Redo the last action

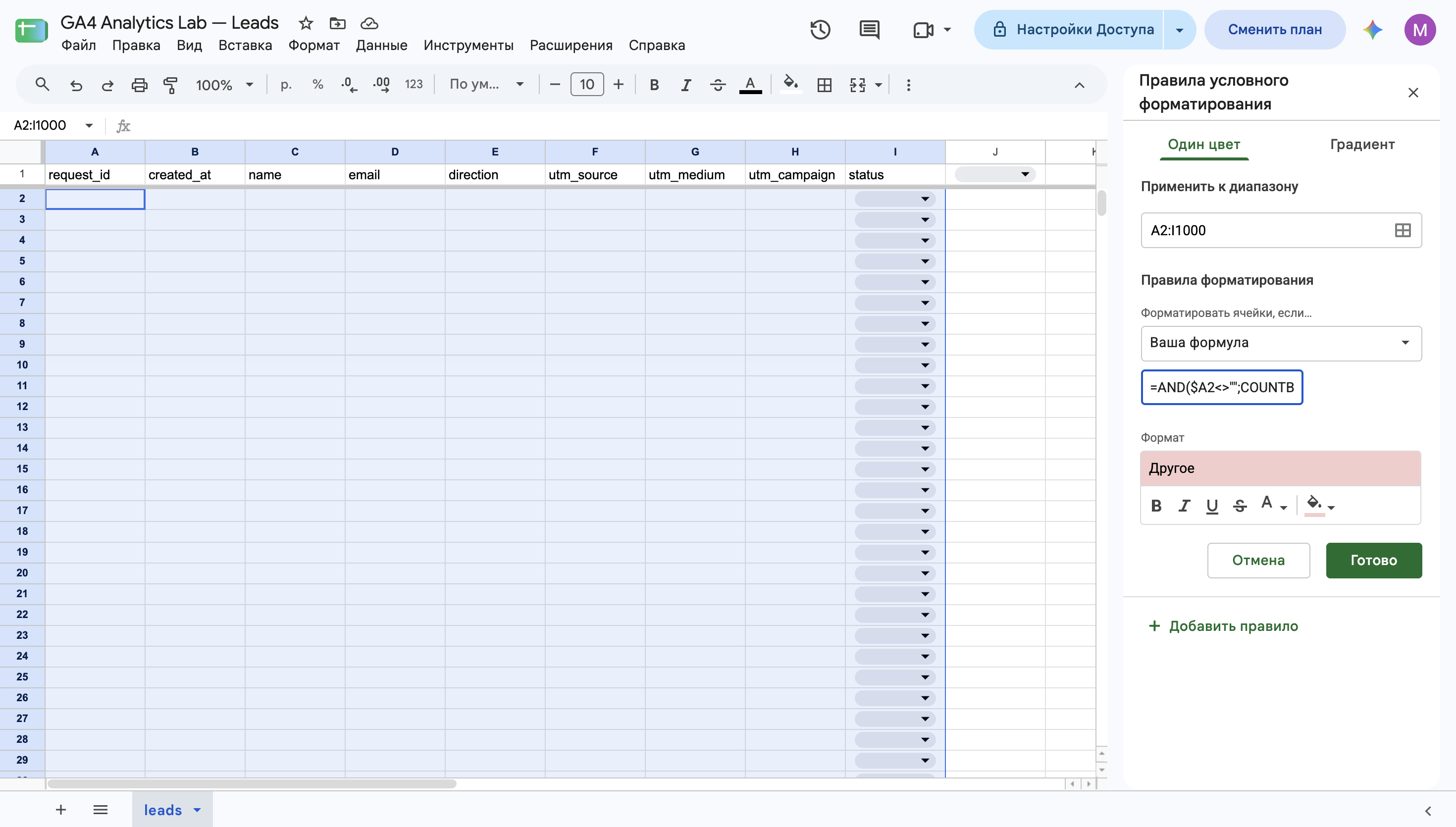tap(107, 85)
